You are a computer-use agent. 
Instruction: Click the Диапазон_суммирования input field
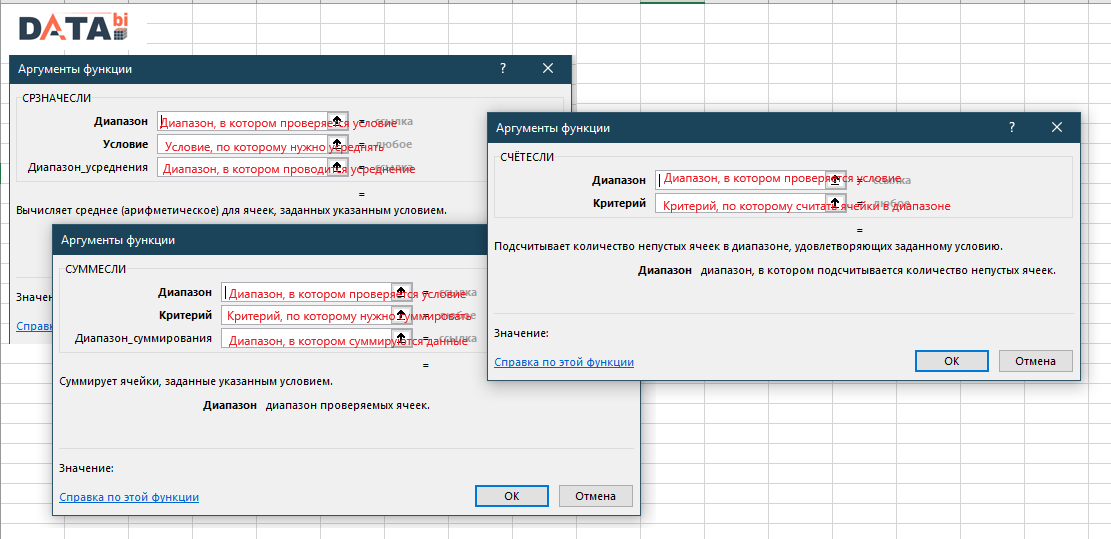pyautogui.click(x=307, y=339)
